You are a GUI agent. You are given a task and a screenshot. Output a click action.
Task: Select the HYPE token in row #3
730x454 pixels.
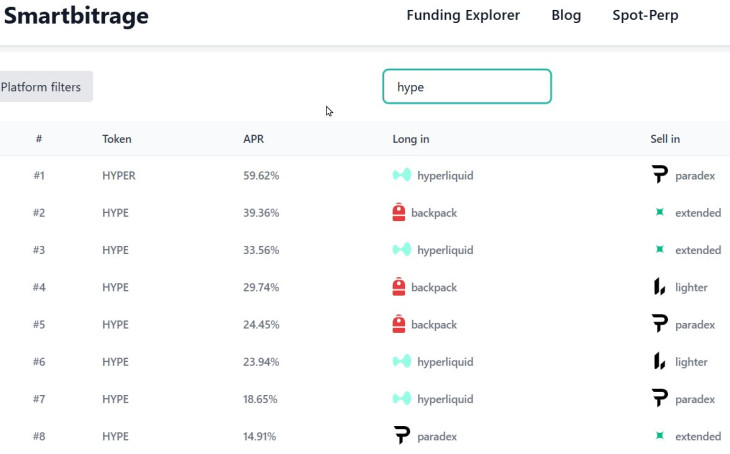(x=115, y=250)
